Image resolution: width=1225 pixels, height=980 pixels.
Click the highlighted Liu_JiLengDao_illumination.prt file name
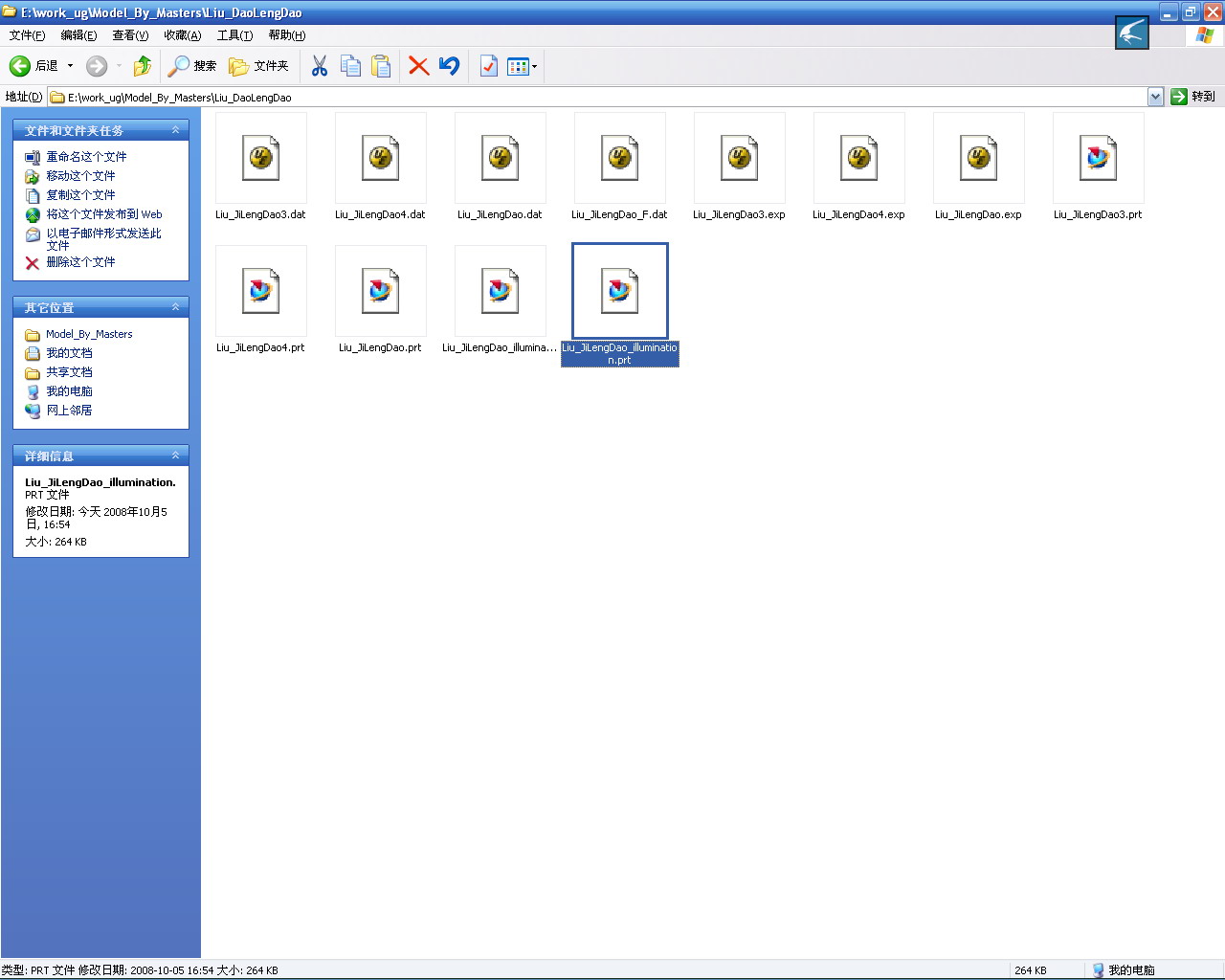tap(620, 354)
